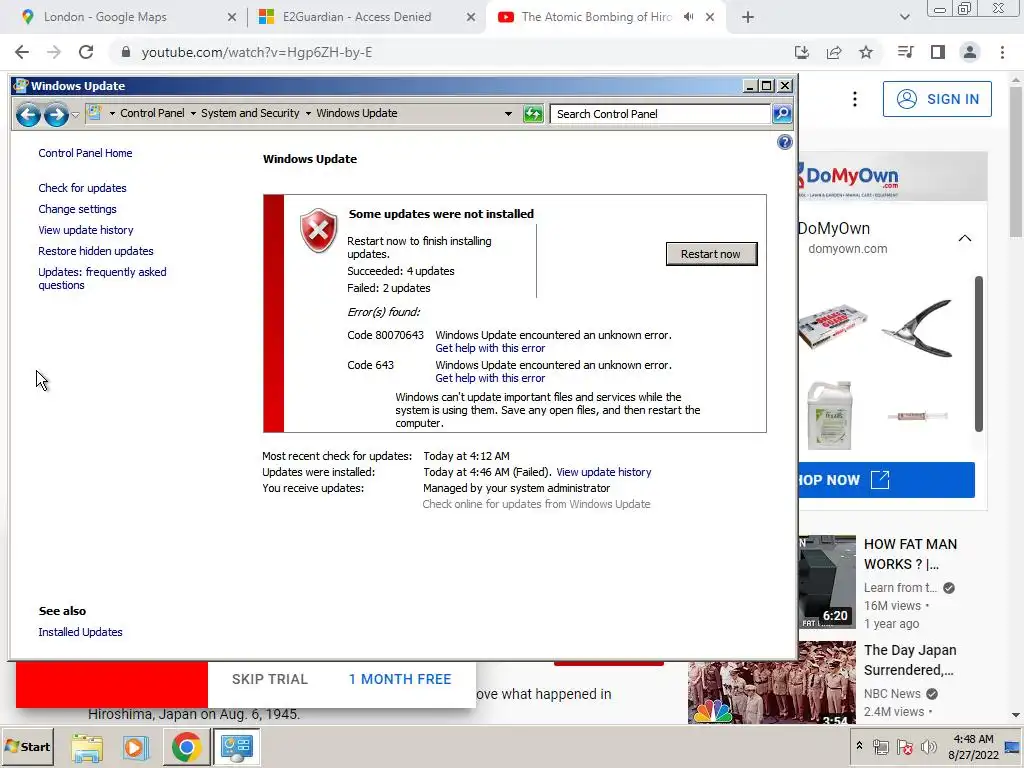
Task: Show hidden tray icons arrow
Action: point(859,745)
